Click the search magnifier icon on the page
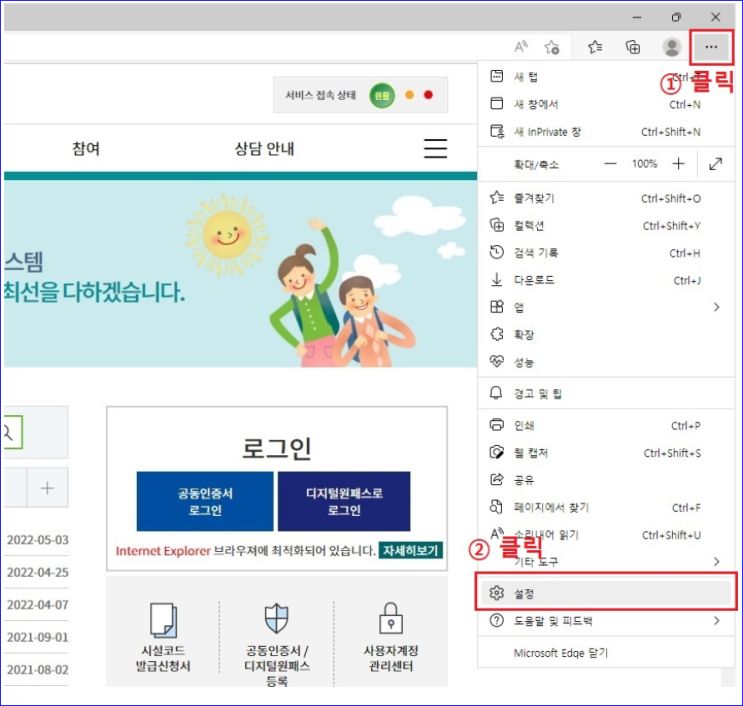This screenshot has height=706, width=743. click(x=10, y=432)
